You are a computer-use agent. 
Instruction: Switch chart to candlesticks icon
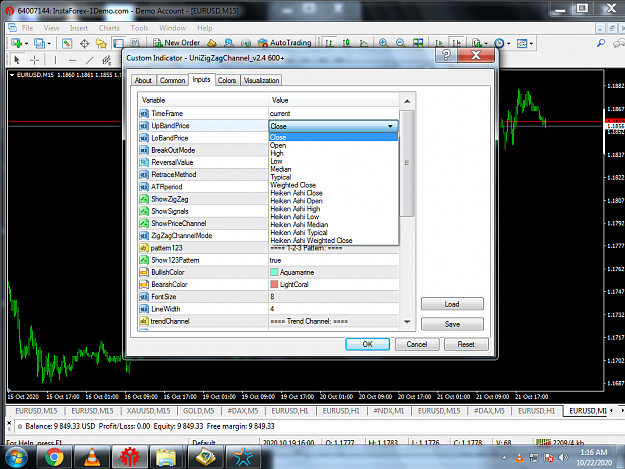pos(346,43)
